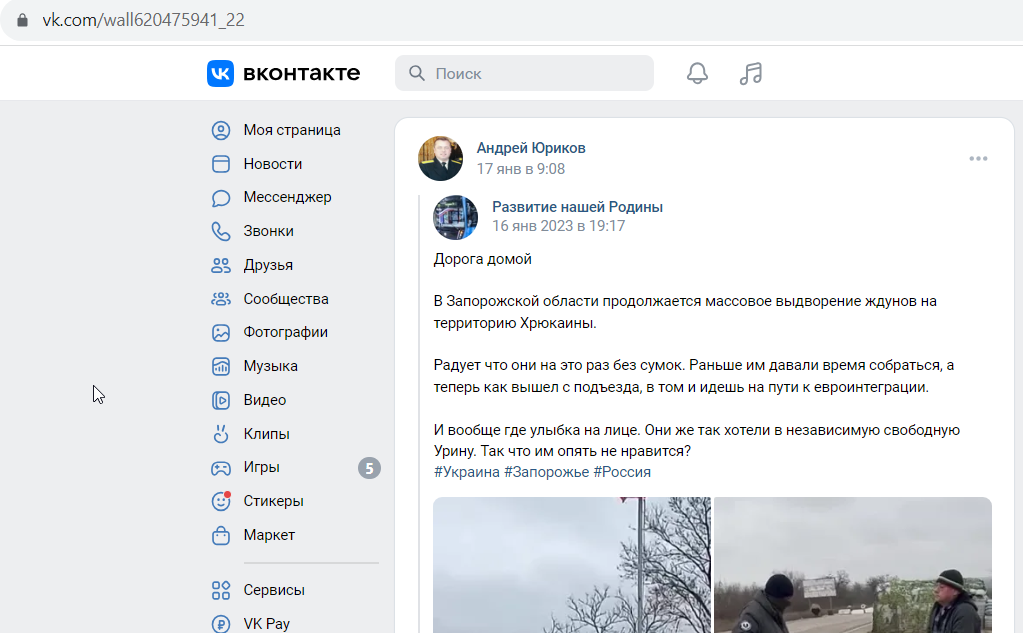
Task: Open Моя страница from sidebar
Action: click(292, 130)
